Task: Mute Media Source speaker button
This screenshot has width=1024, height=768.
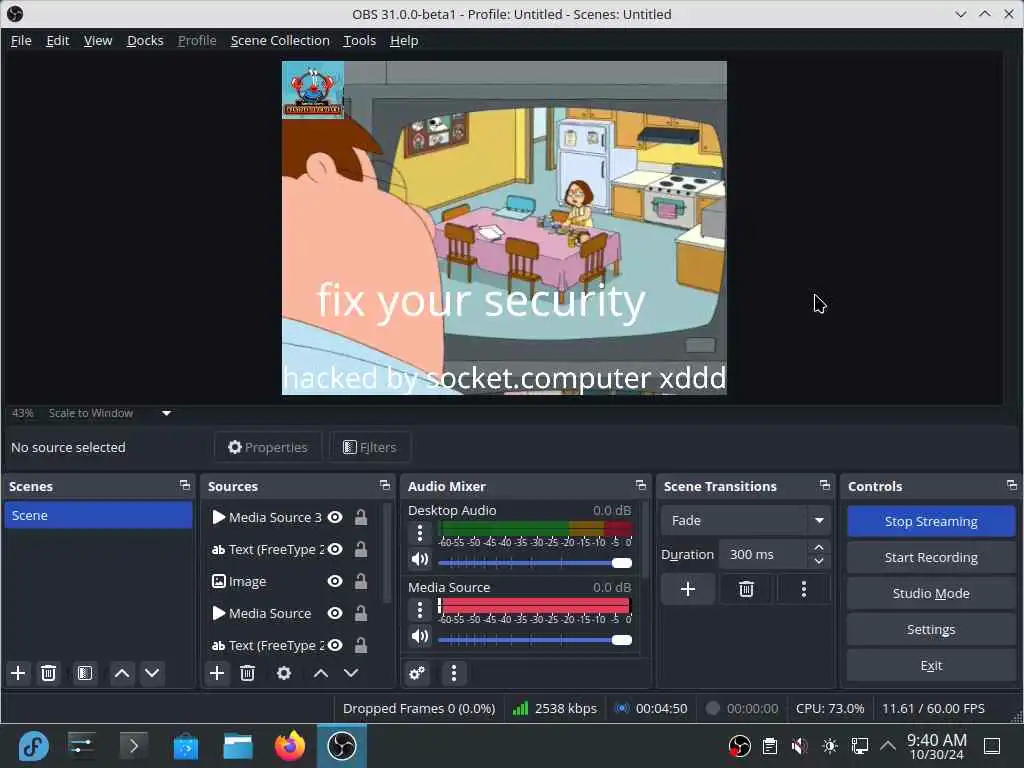Action: (x=420, y=637)
